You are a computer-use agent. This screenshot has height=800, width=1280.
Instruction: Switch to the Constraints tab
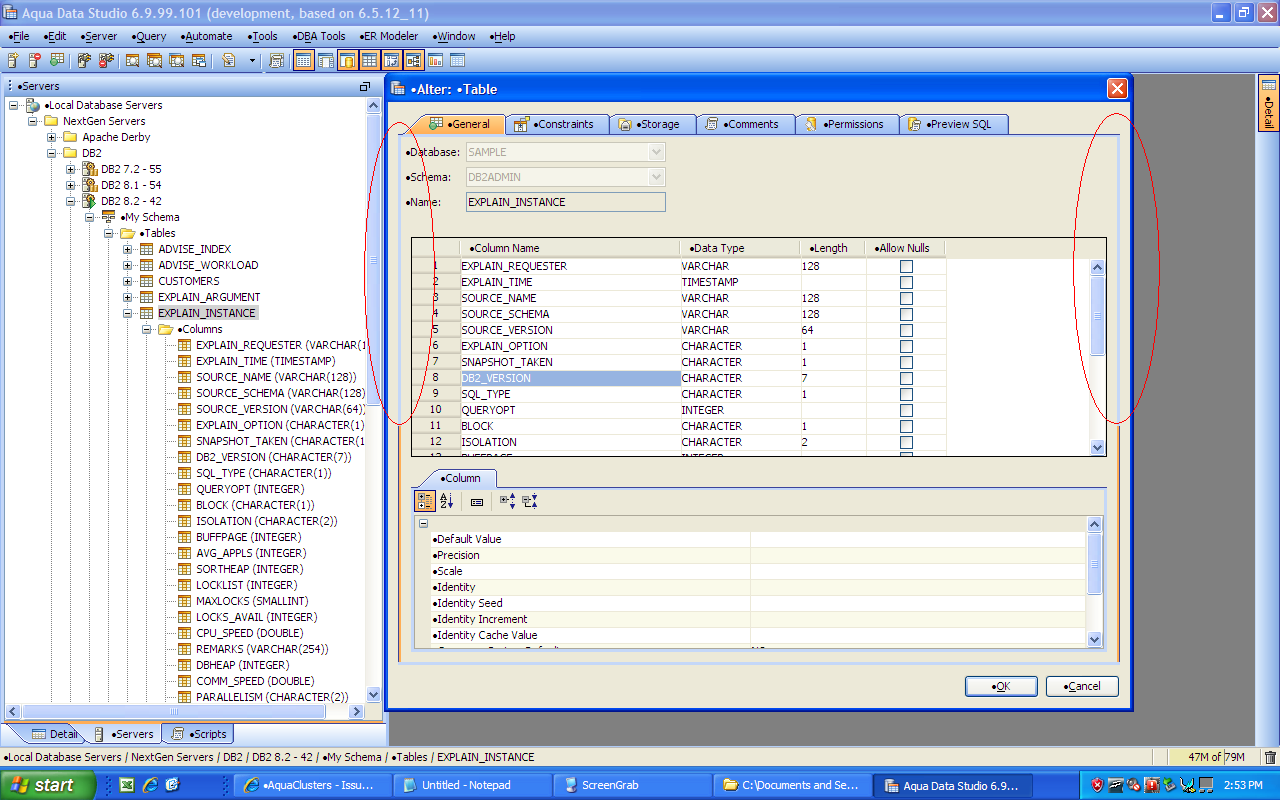tap(556, 124)
